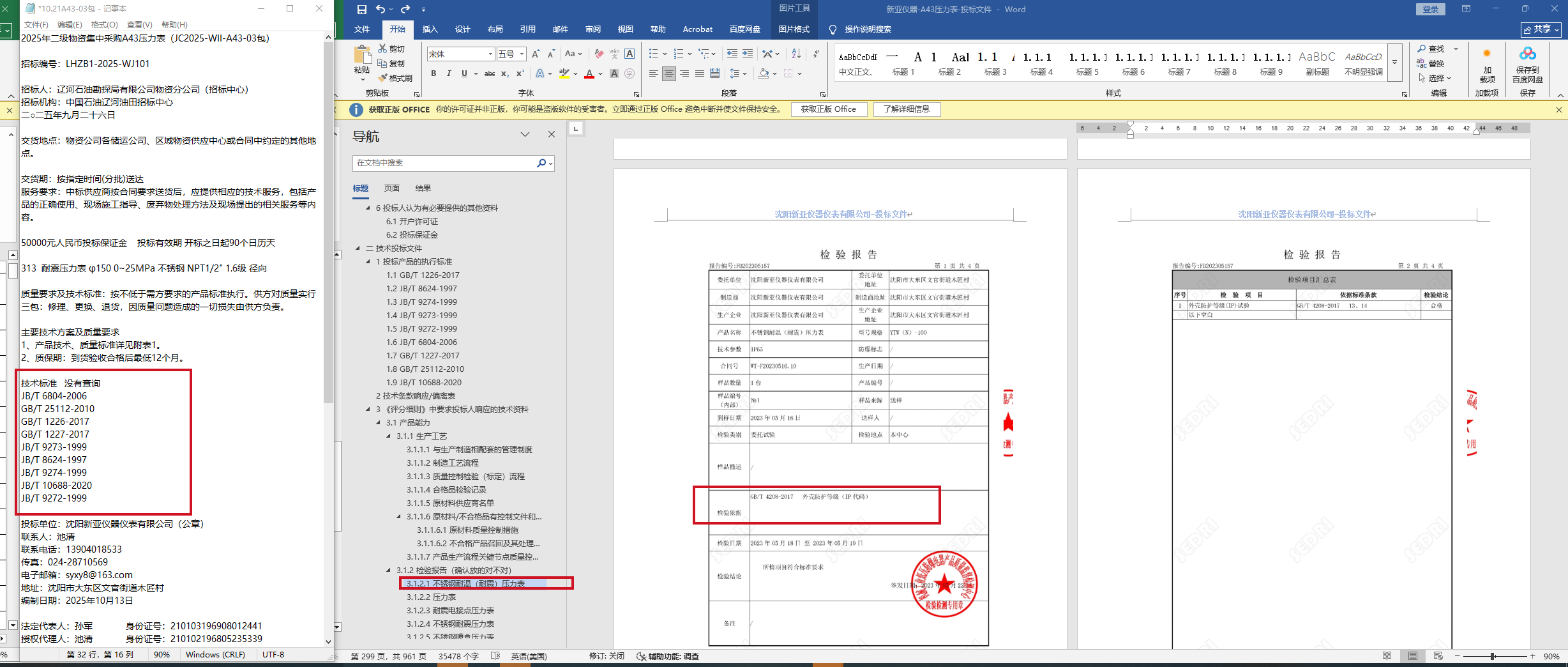Click the Grow Font icon
The height and width of the screenshot is (667, 1568).
(x=536, y=54)
